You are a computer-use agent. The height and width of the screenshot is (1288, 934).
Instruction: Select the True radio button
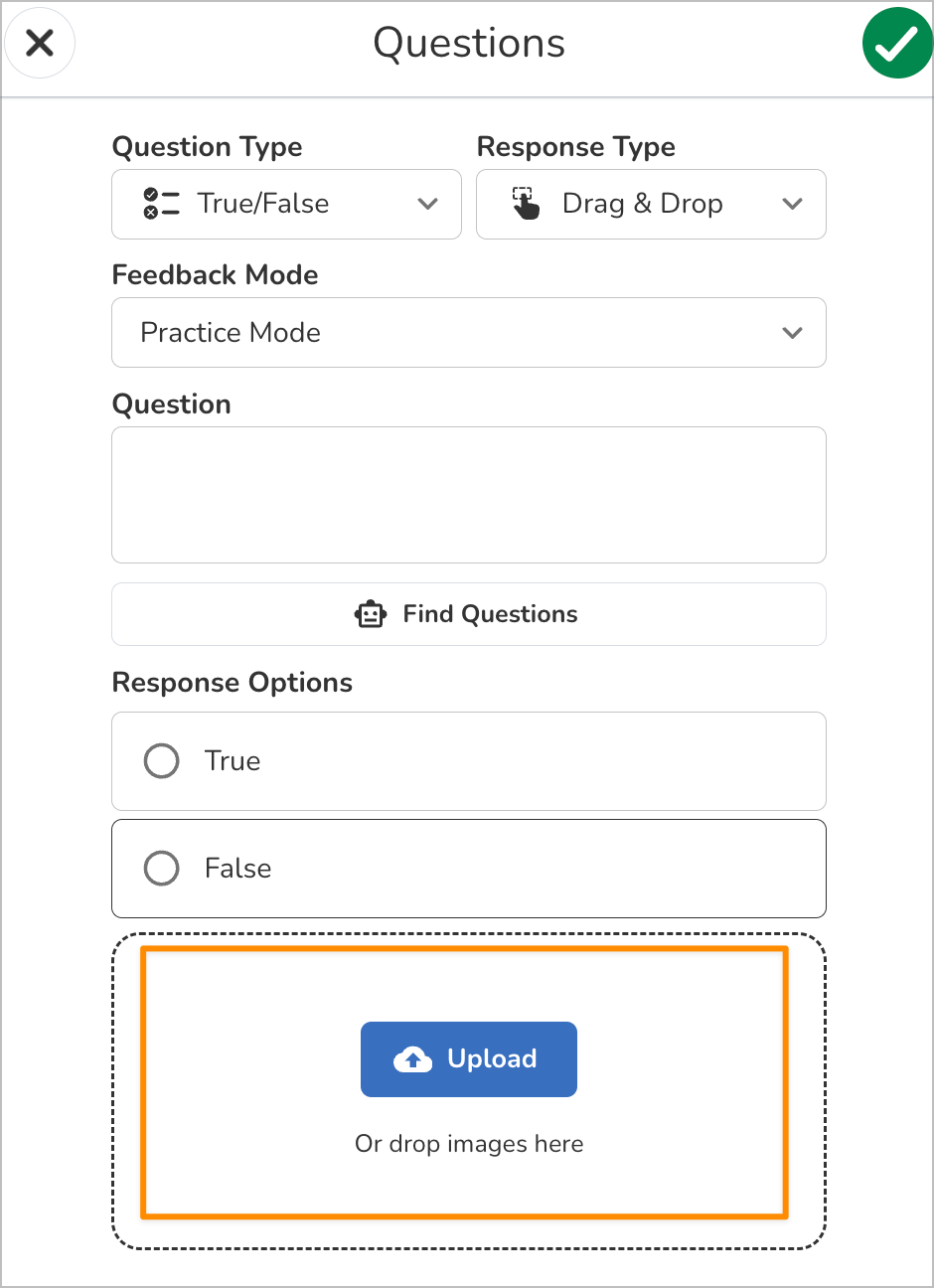pyautogui.click(x=161, y=761)
